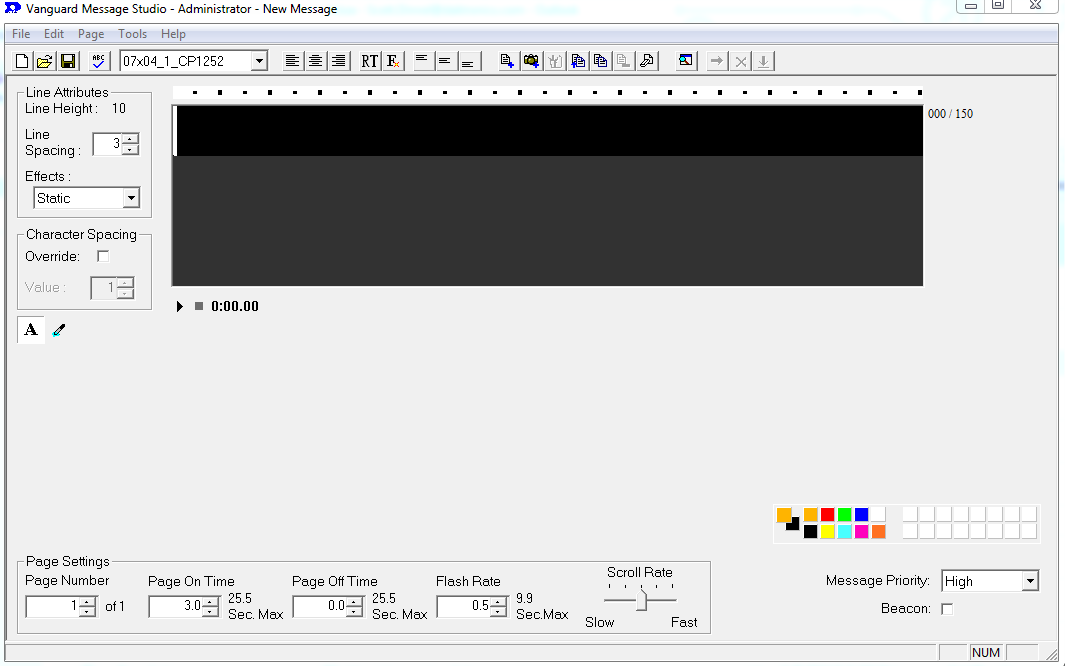
Task: Center-align the message text
Action: pyautogui.click(x=315, y=61)
